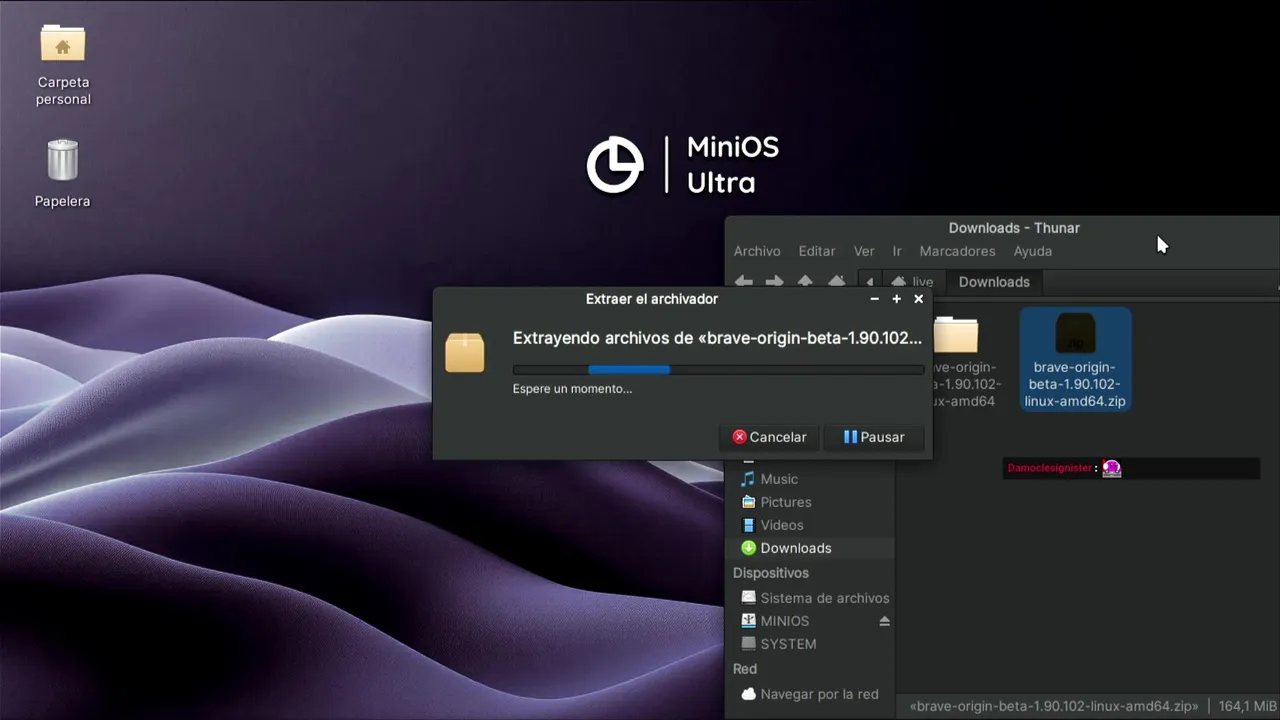Click the home folder toolbar icon
Image resolution: width=1280 pixels, height=720 pixels.
837,282
